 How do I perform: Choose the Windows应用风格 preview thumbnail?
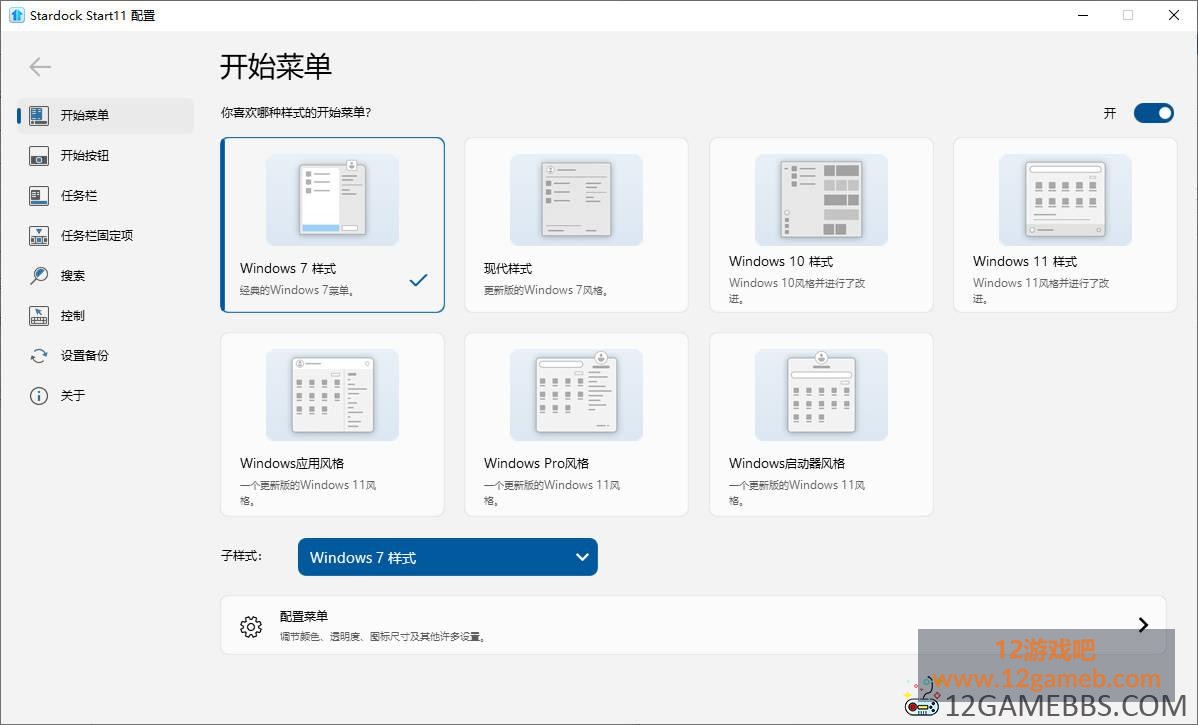[332, 395]
